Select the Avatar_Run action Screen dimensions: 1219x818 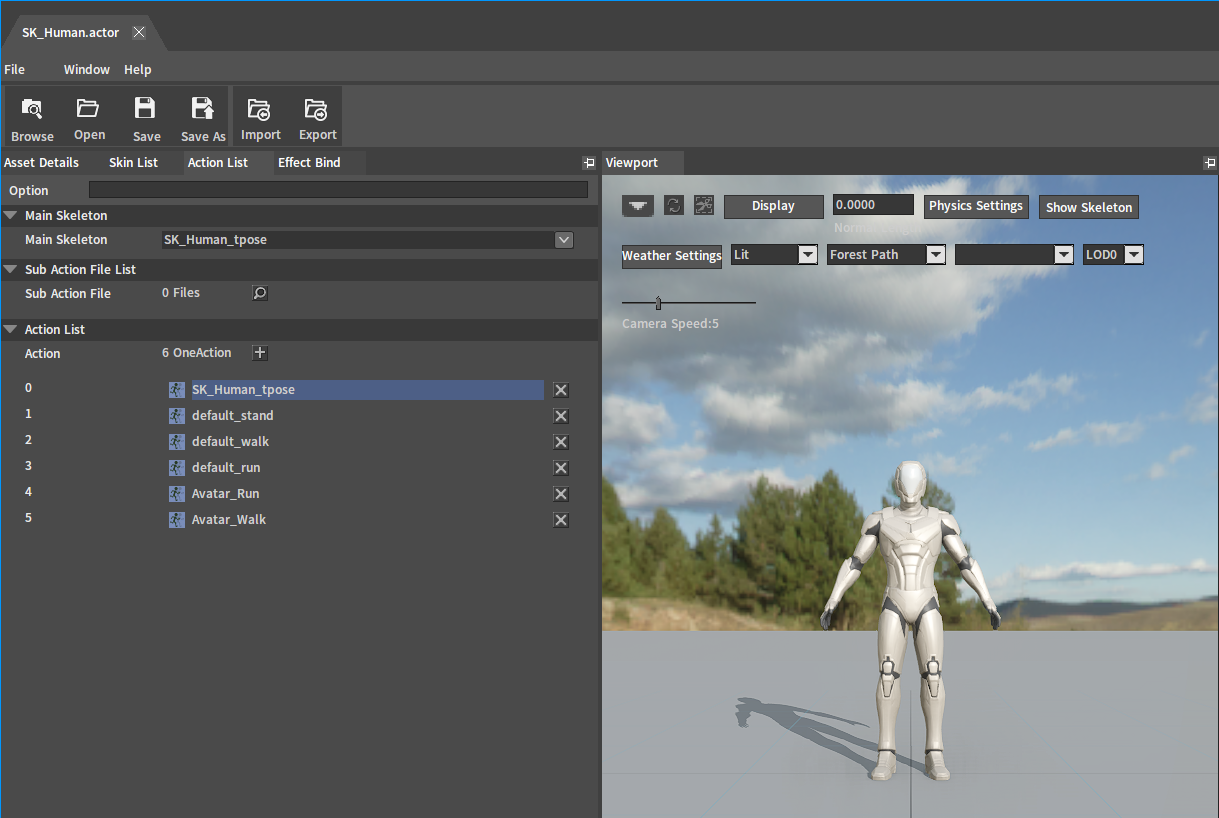coord(226,494)
